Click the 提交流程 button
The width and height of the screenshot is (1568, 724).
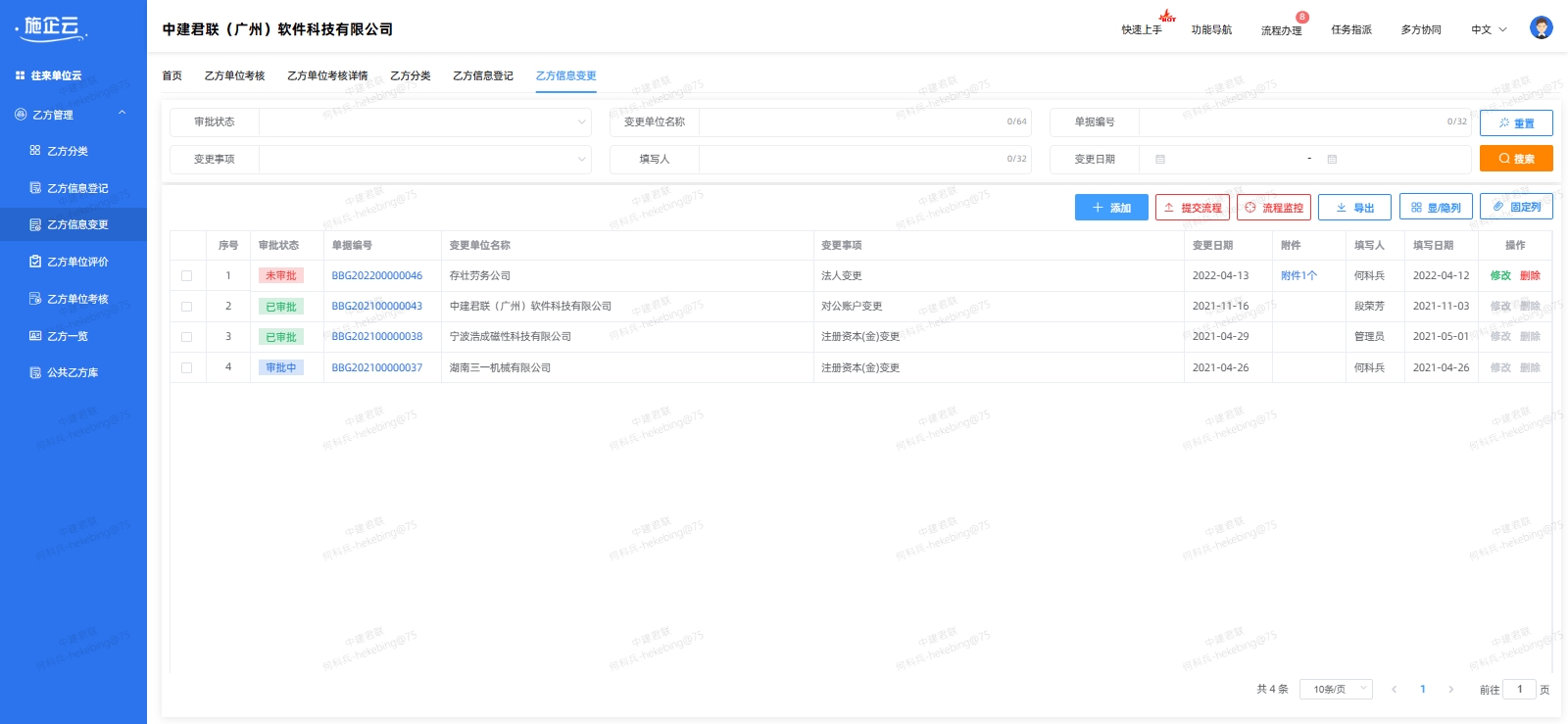[1193, 208]
